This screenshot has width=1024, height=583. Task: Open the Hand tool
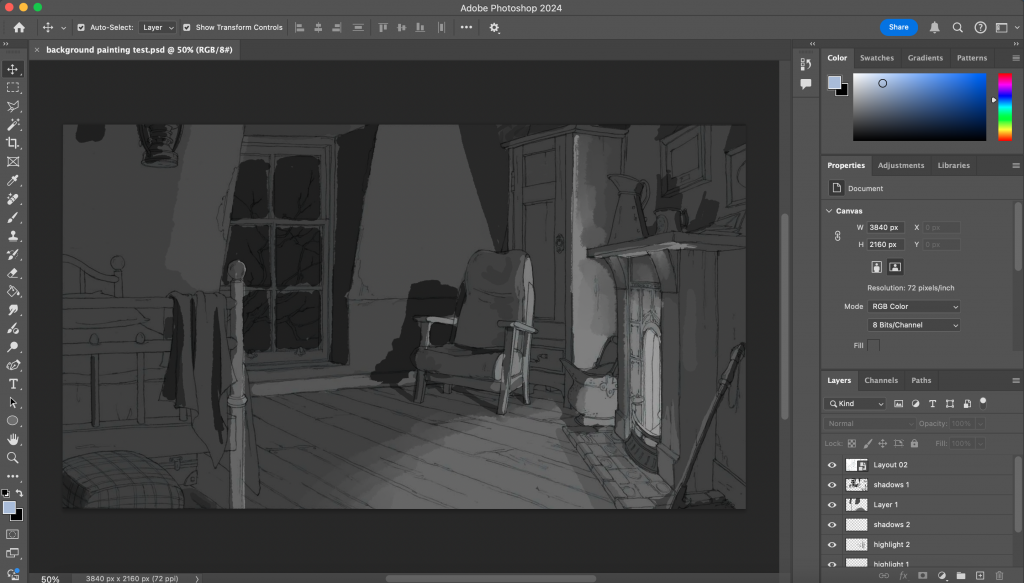[x=12, y=439]
